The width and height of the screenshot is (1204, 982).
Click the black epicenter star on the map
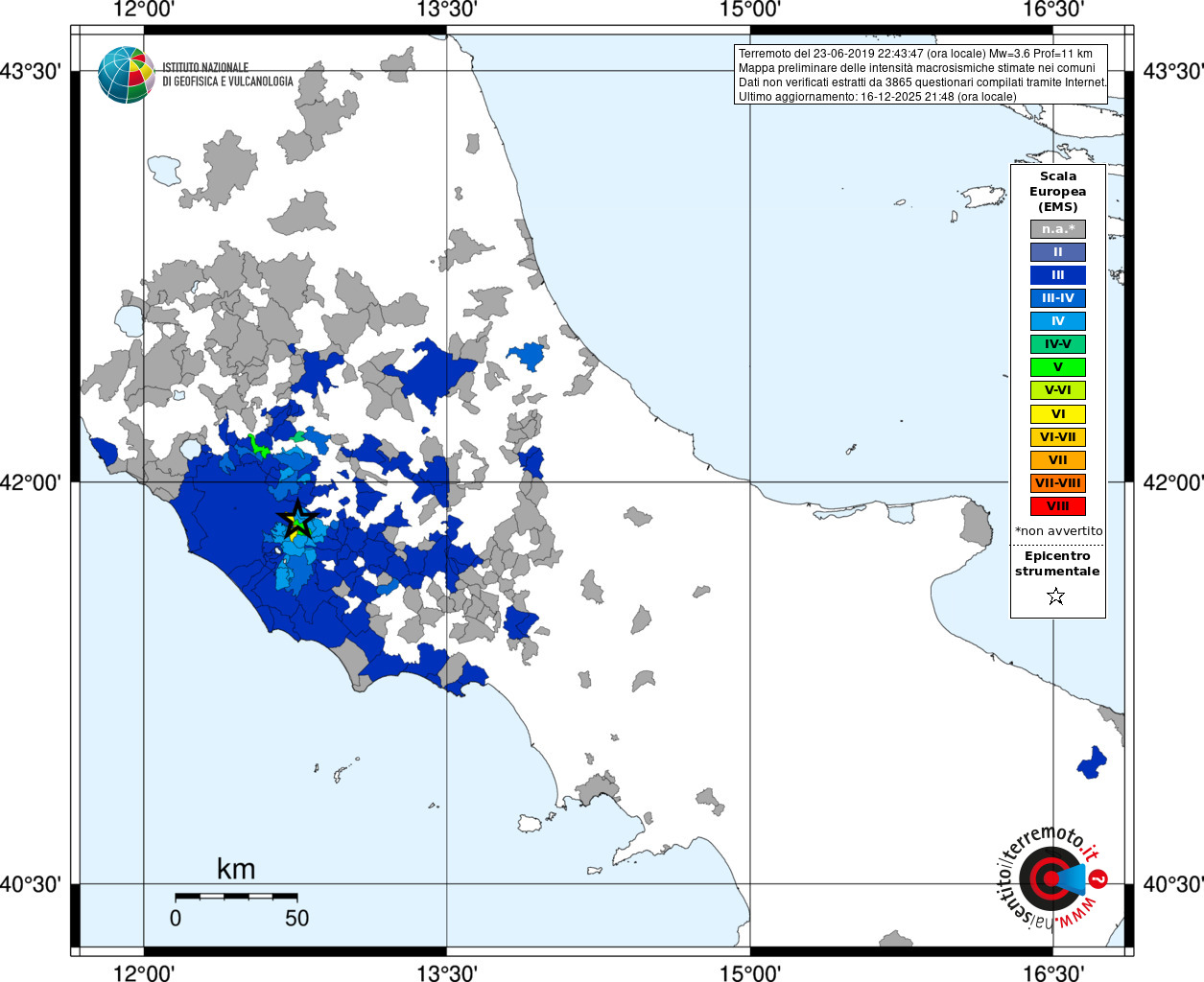(297, 519)
